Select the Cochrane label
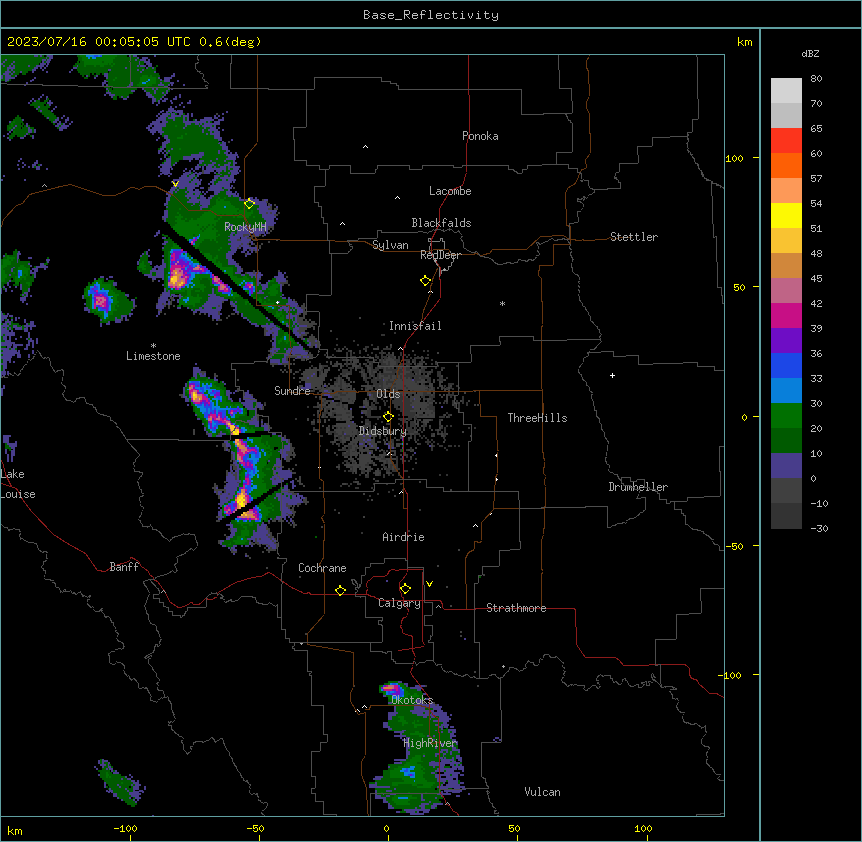Image resolution: width=862 pixels, height=842 pixels. point(322,568)
